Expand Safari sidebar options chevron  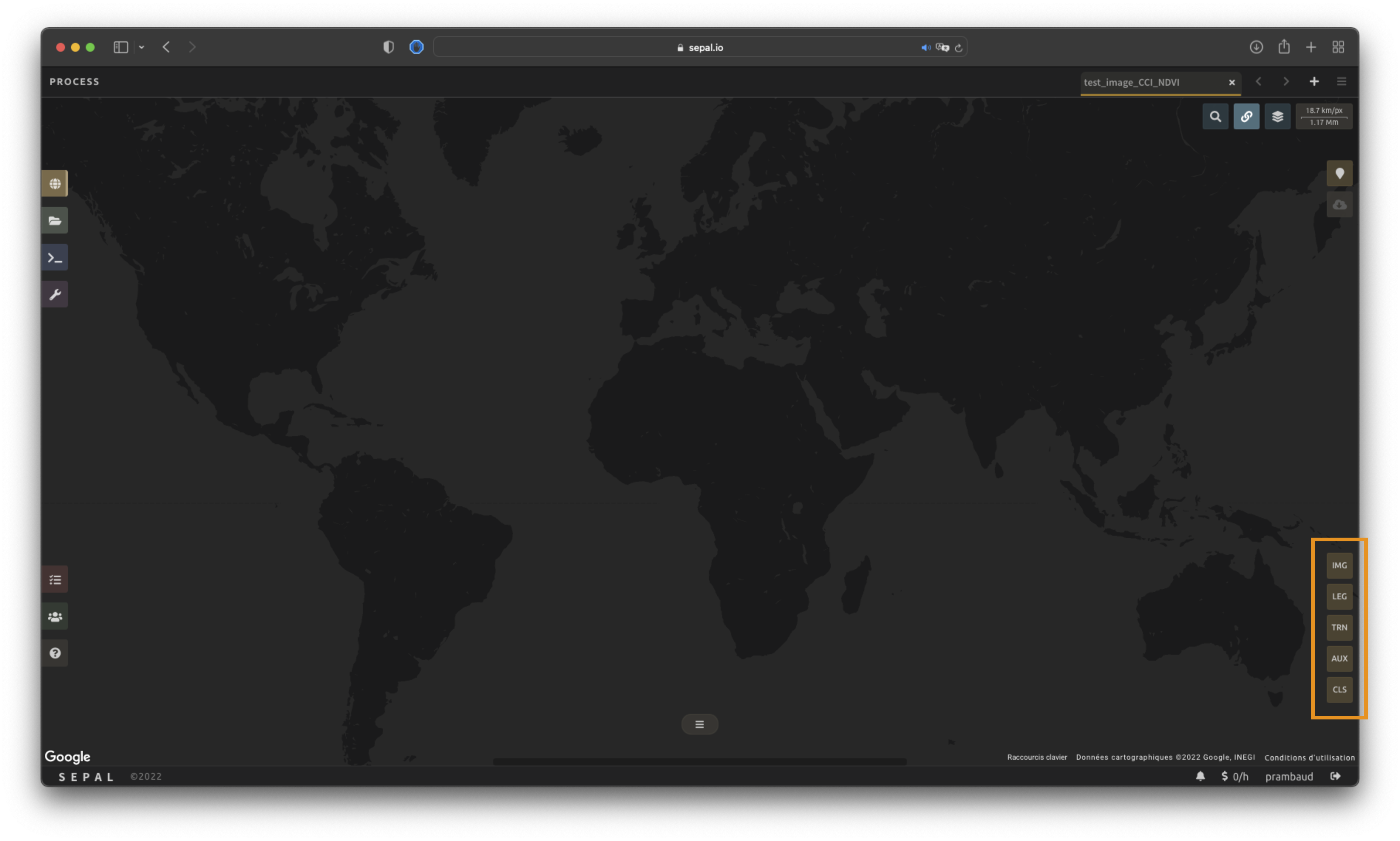point(142,48)
